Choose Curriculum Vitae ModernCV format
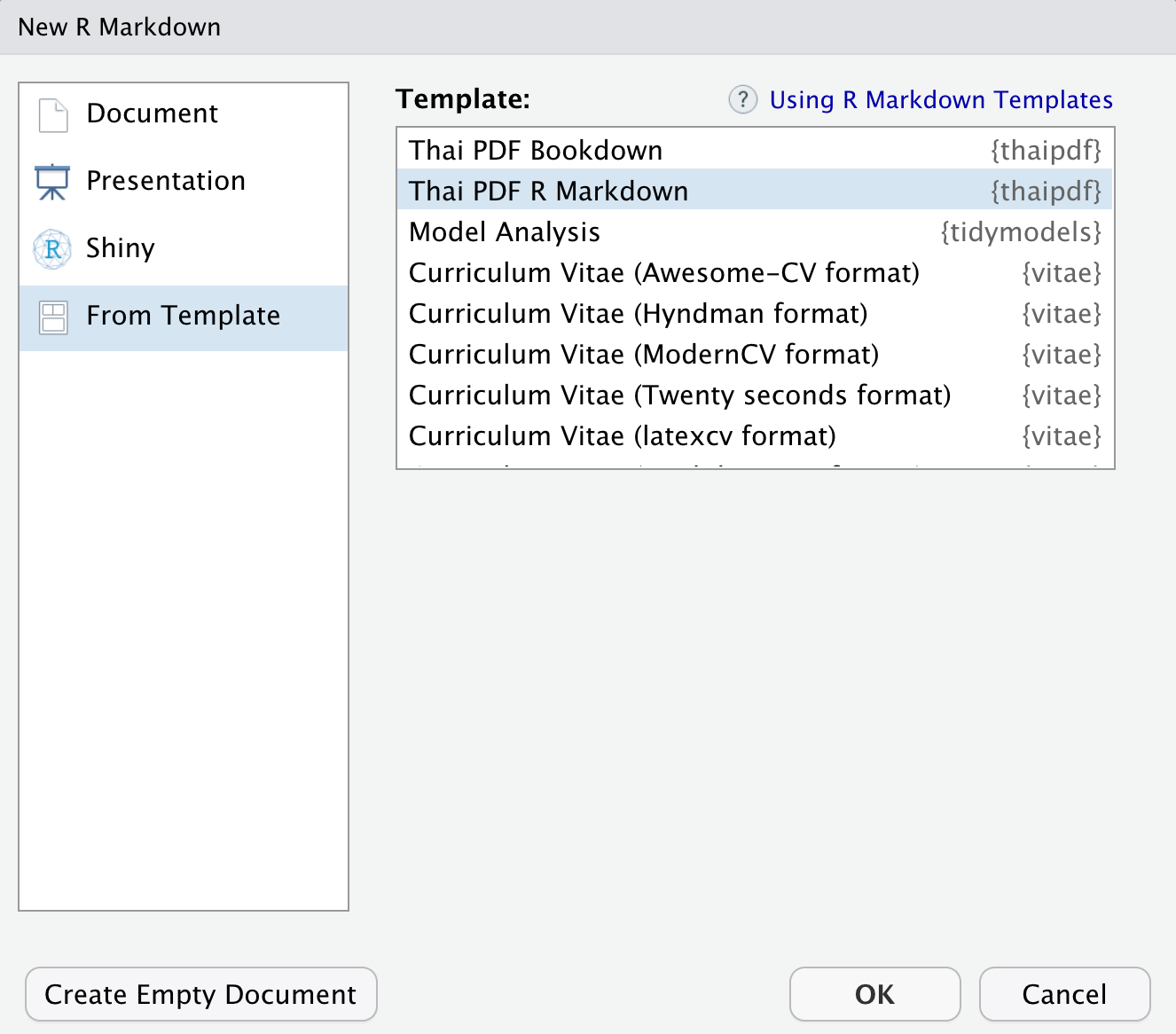Screen dimensions: 1176x1034 click(x=643, y=355)
